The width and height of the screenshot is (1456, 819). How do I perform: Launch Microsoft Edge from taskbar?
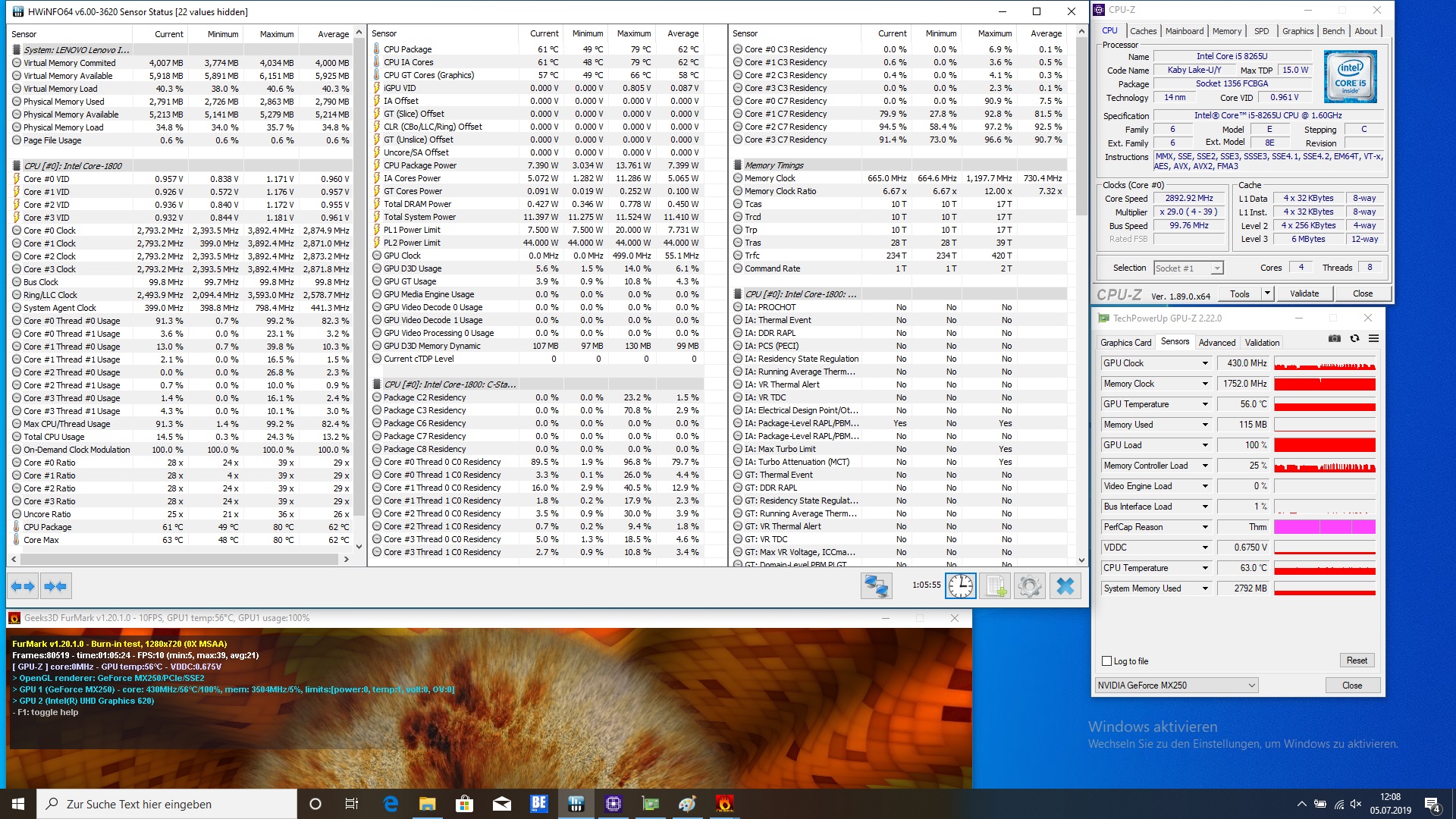391,804
